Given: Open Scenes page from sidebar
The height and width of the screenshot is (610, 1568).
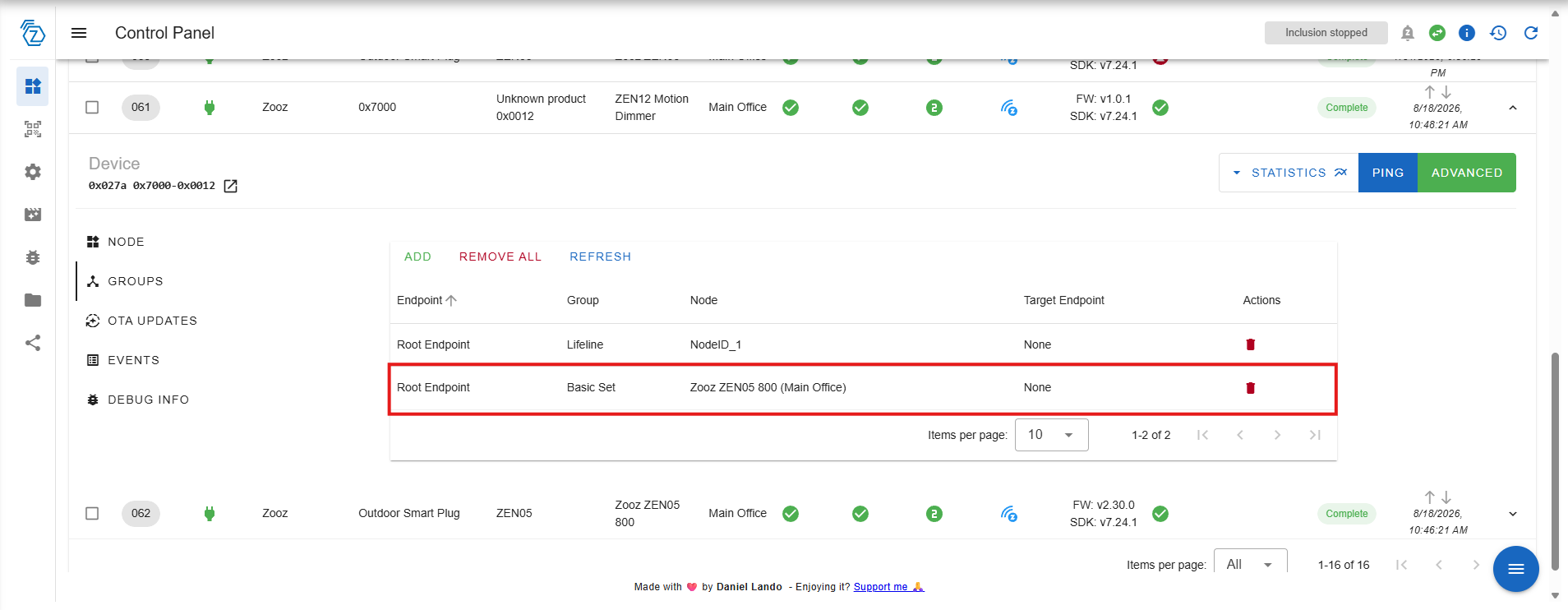Looking at the screenshot, I should click(x=33, y=215).
